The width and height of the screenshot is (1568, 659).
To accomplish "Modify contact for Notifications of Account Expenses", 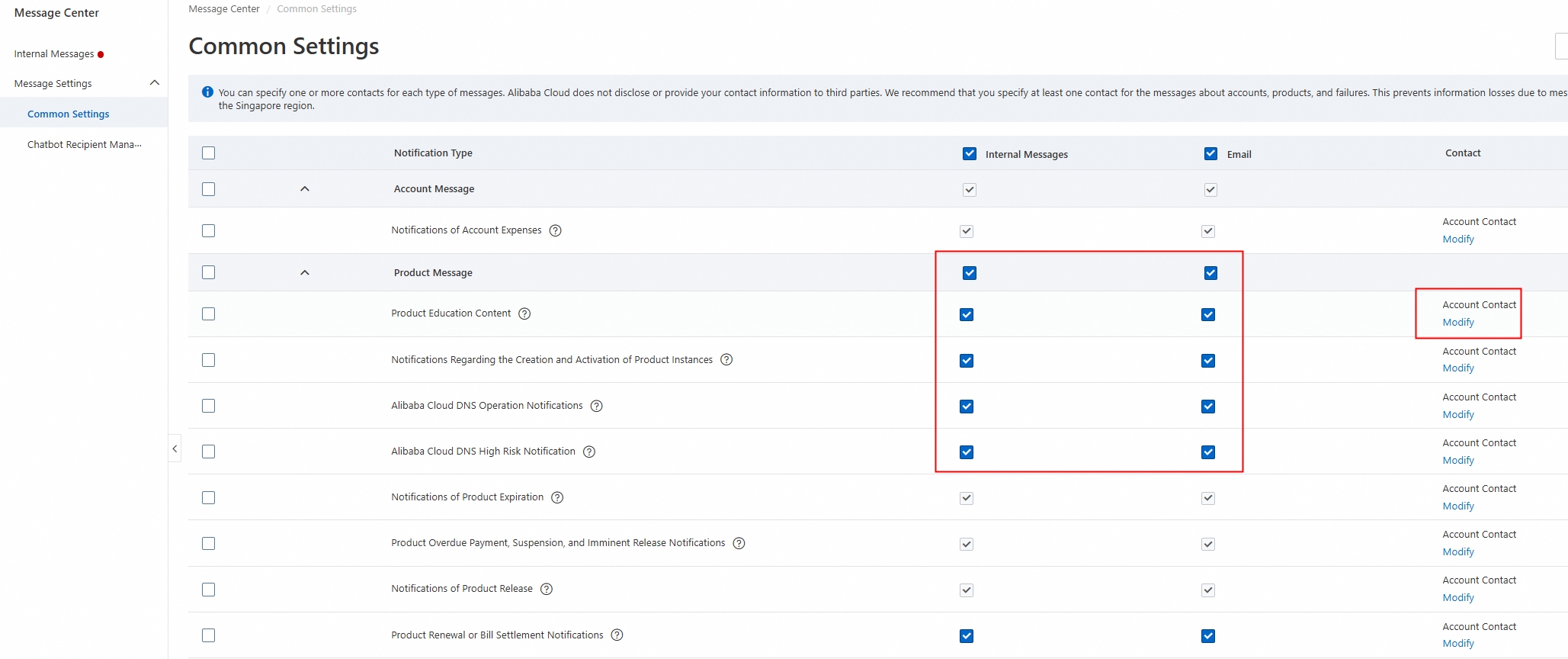I will [x=1458, y=239].
